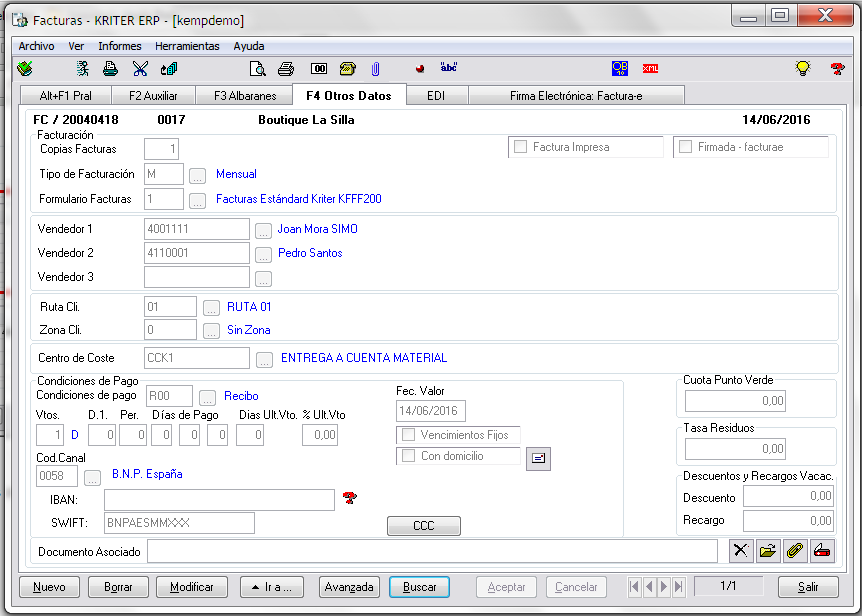Click the Nuevo button
Screen dimensions: 862x616
[x=49, y=587]
